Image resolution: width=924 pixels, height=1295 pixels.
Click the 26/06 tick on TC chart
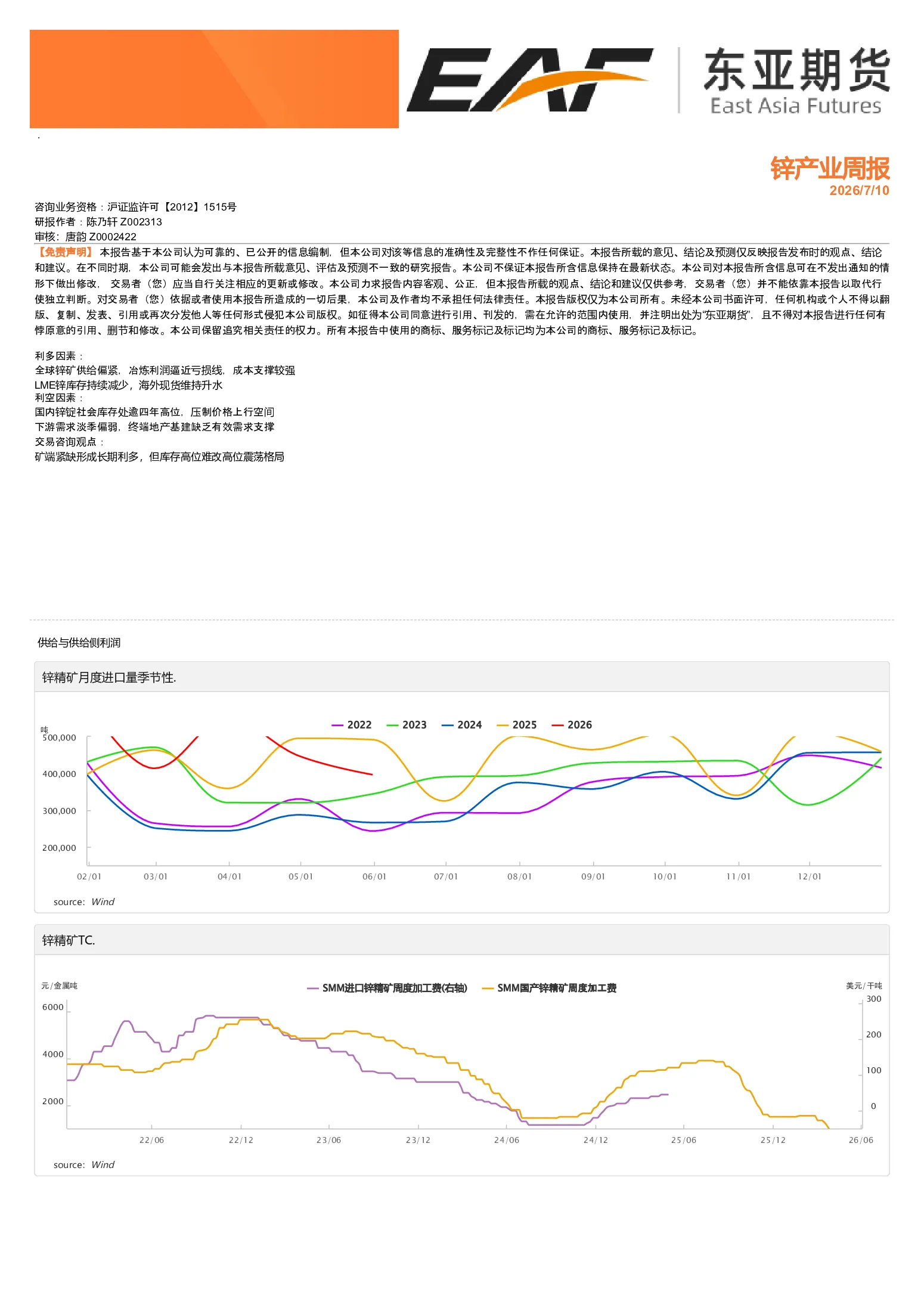(x=861, y=1140)
